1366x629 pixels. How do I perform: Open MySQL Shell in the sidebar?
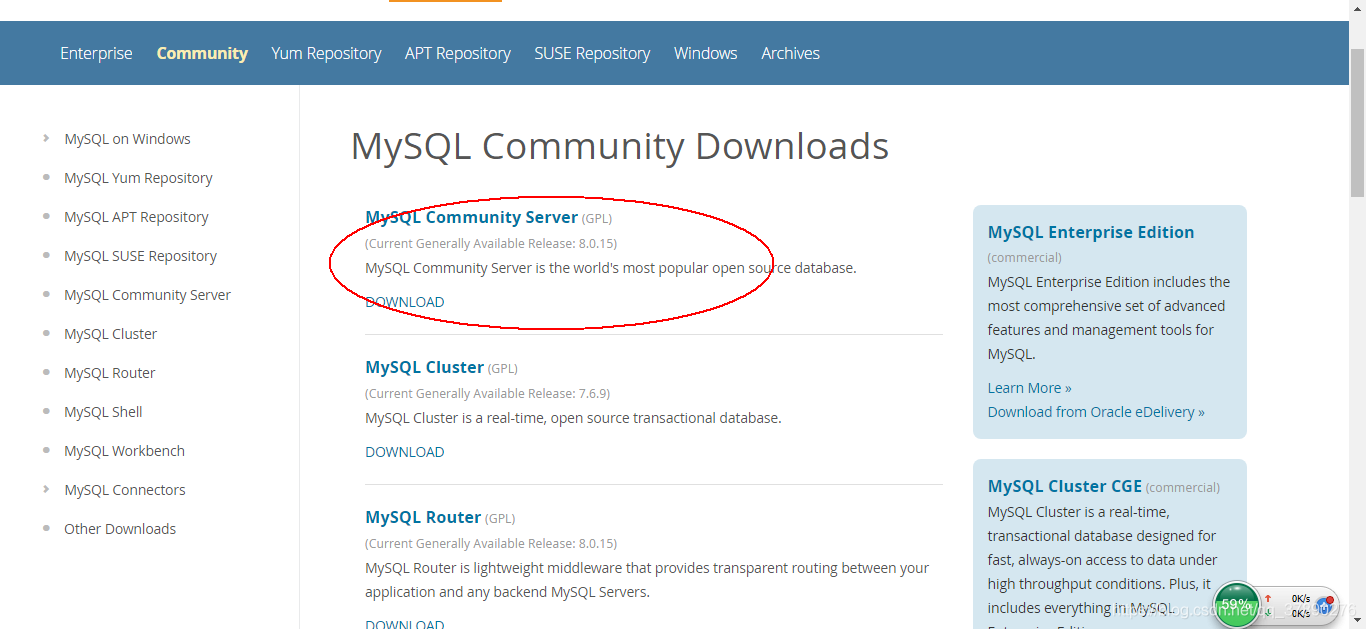[103, 412]
